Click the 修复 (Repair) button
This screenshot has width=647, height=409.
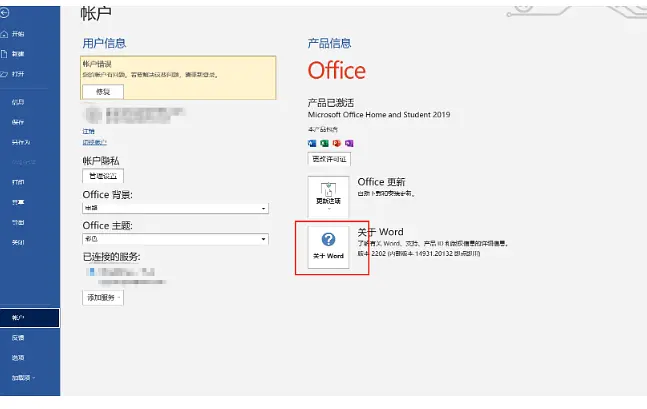pos(103,92)
